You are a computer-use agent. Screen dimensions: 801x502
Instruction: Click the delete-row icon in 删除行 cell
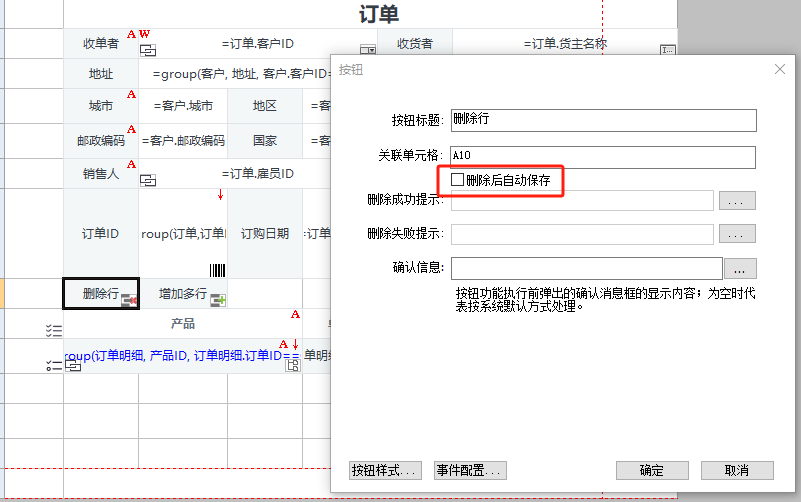[128, 299]
